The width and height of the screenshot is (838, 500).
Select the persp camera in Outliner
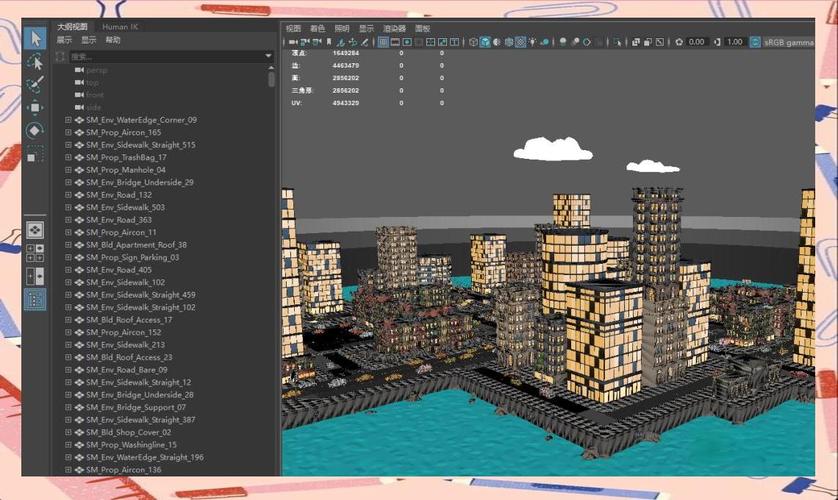coord(97,71)
